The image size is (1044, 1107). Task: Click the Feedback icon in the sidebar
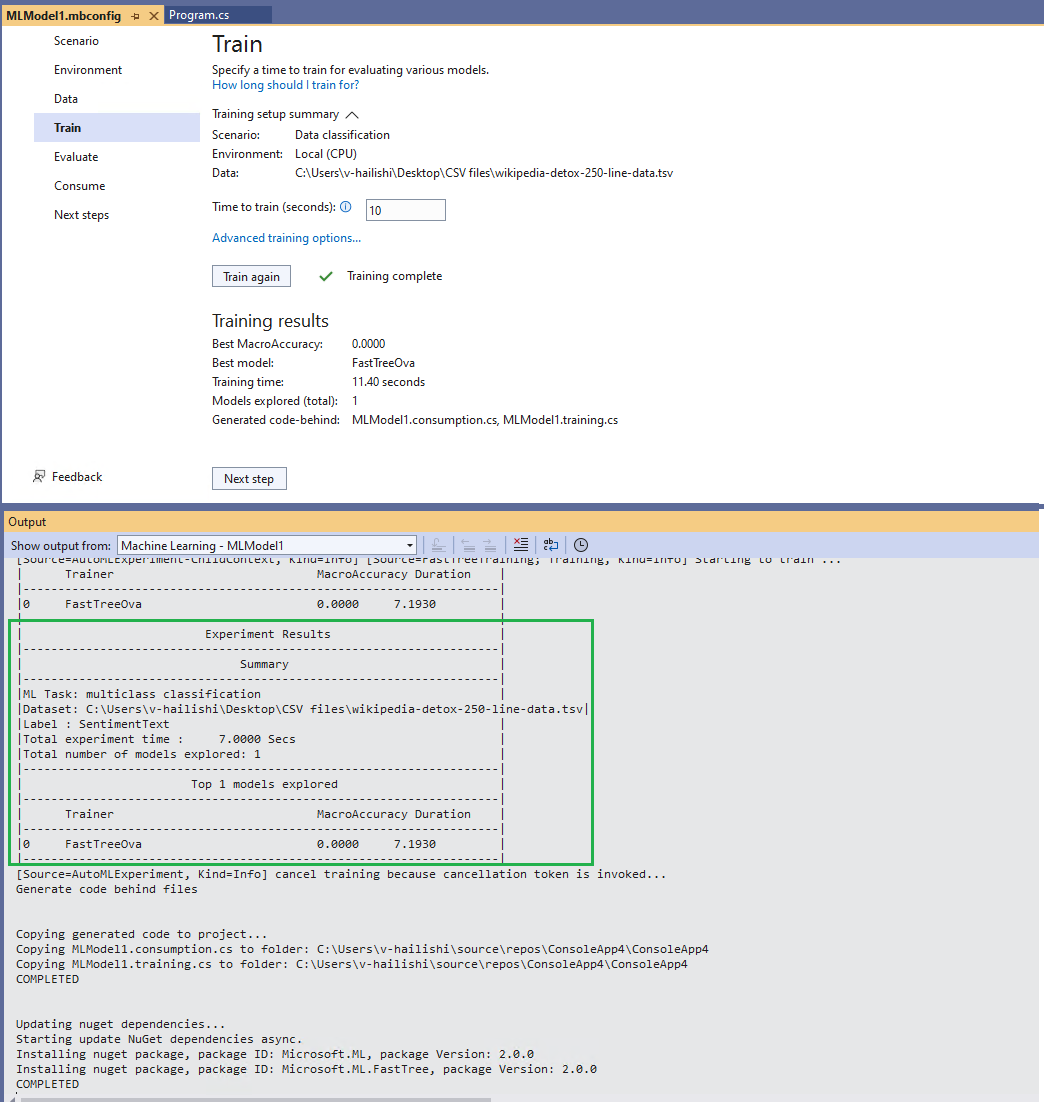(x=39, y=476)
